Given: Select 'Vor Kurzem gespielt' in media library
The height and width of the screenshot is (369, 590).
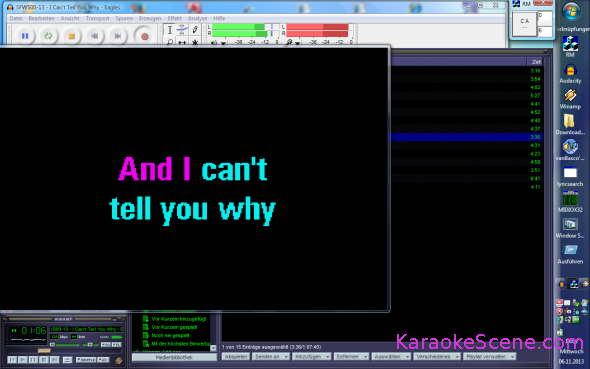Looking at the screenshot, I should click(x=174, y=327).
